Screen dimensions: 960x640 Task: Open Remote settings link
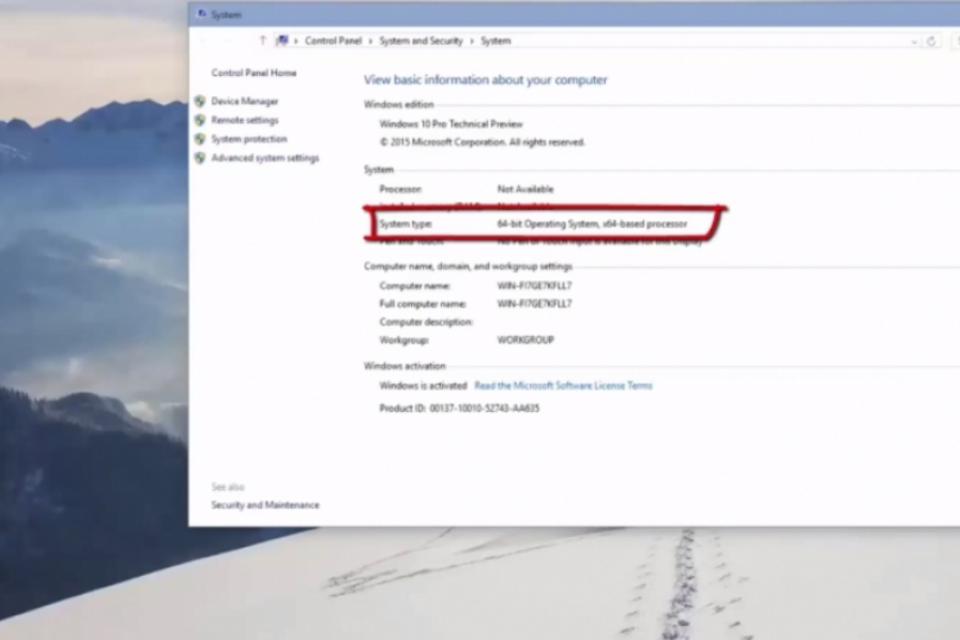point(244,120)
